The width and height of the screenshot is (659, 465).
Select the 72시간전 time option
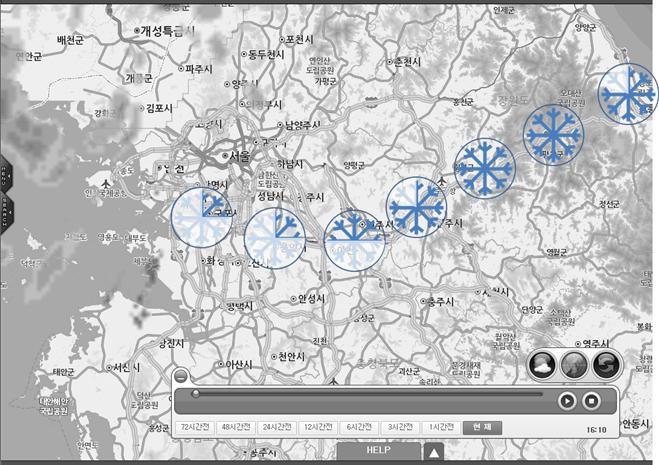(198, 427)
